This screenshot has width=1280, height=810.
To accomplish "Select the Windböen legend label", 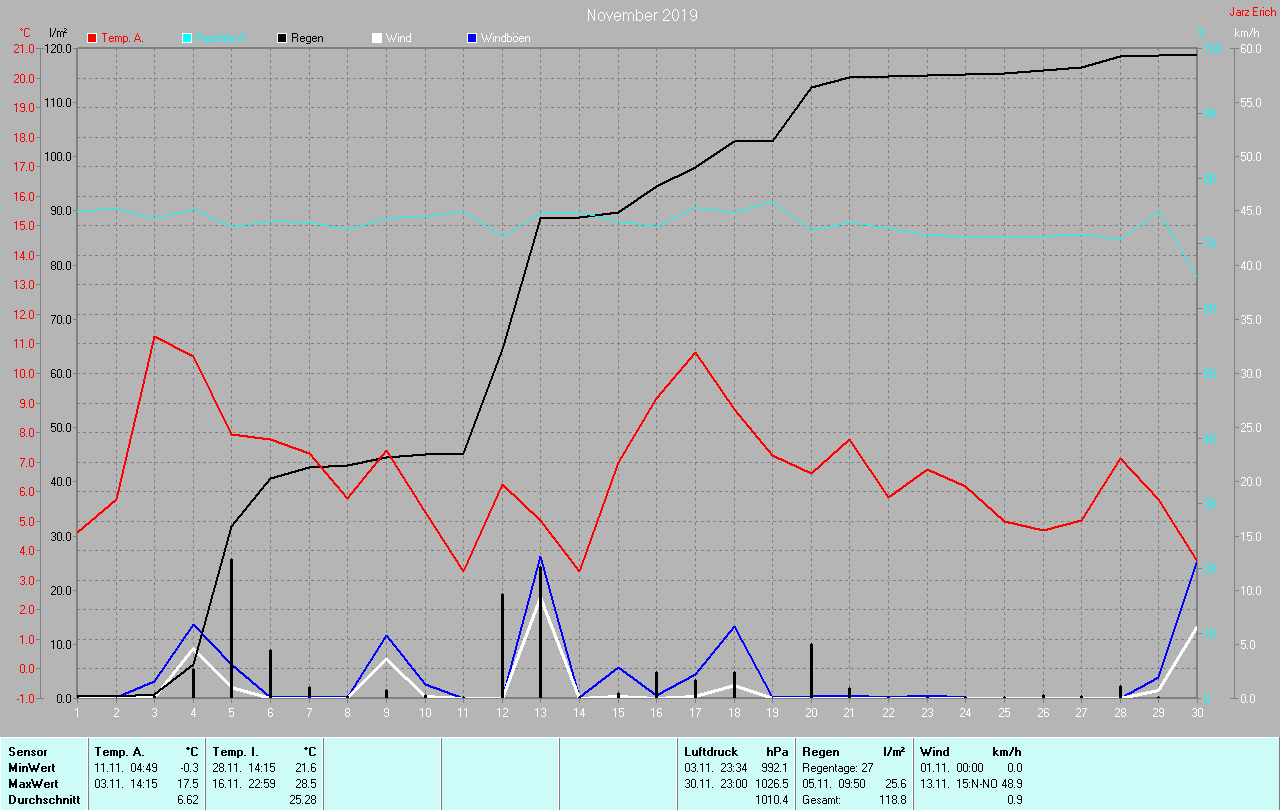I will point(506,38).
